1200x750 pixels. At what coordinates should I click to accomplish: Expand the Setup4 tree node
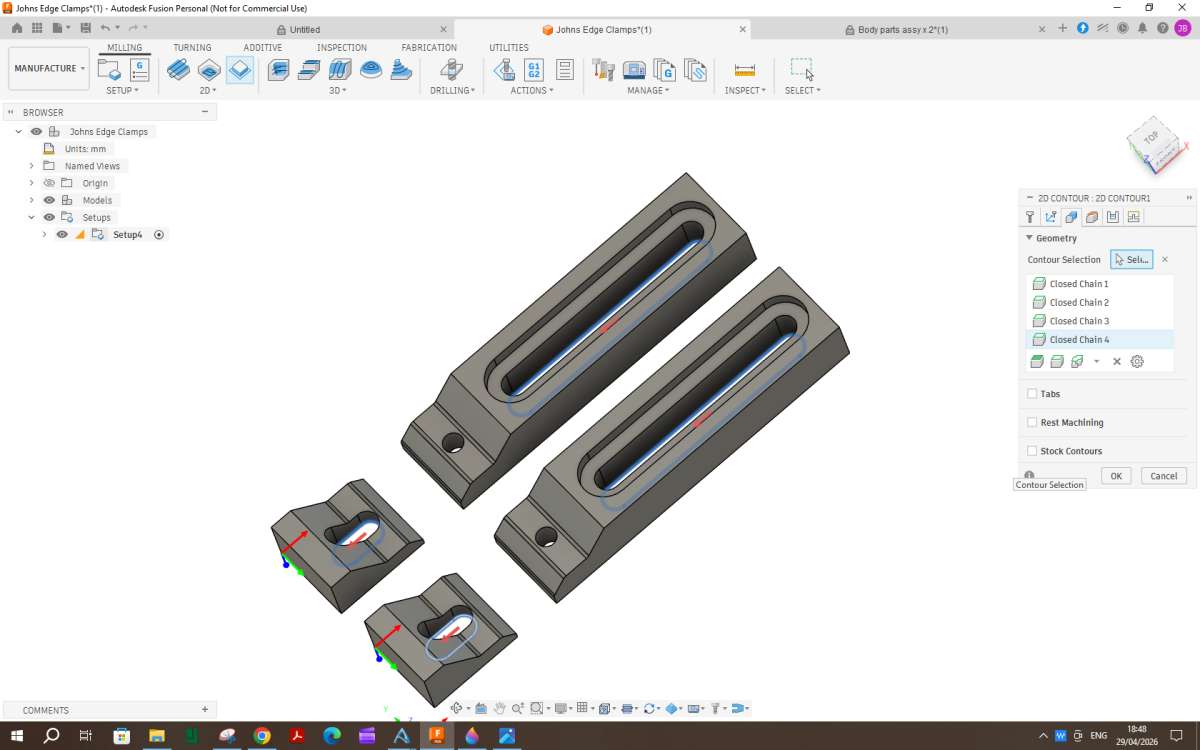pyautogui.click(x=44, y=234)
